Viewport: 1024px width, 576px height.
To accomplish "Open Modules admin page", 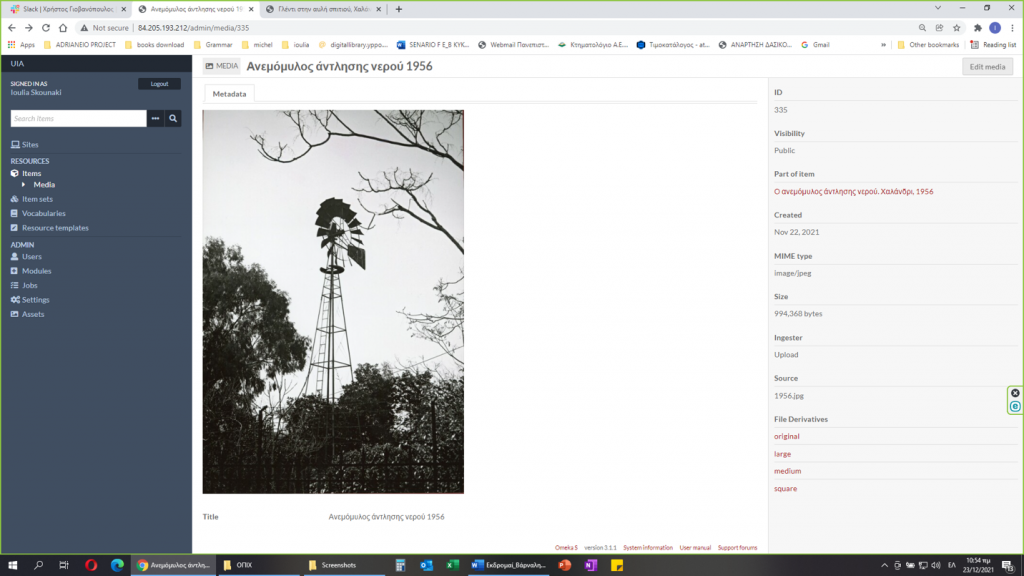I will [x=37, y=271].
